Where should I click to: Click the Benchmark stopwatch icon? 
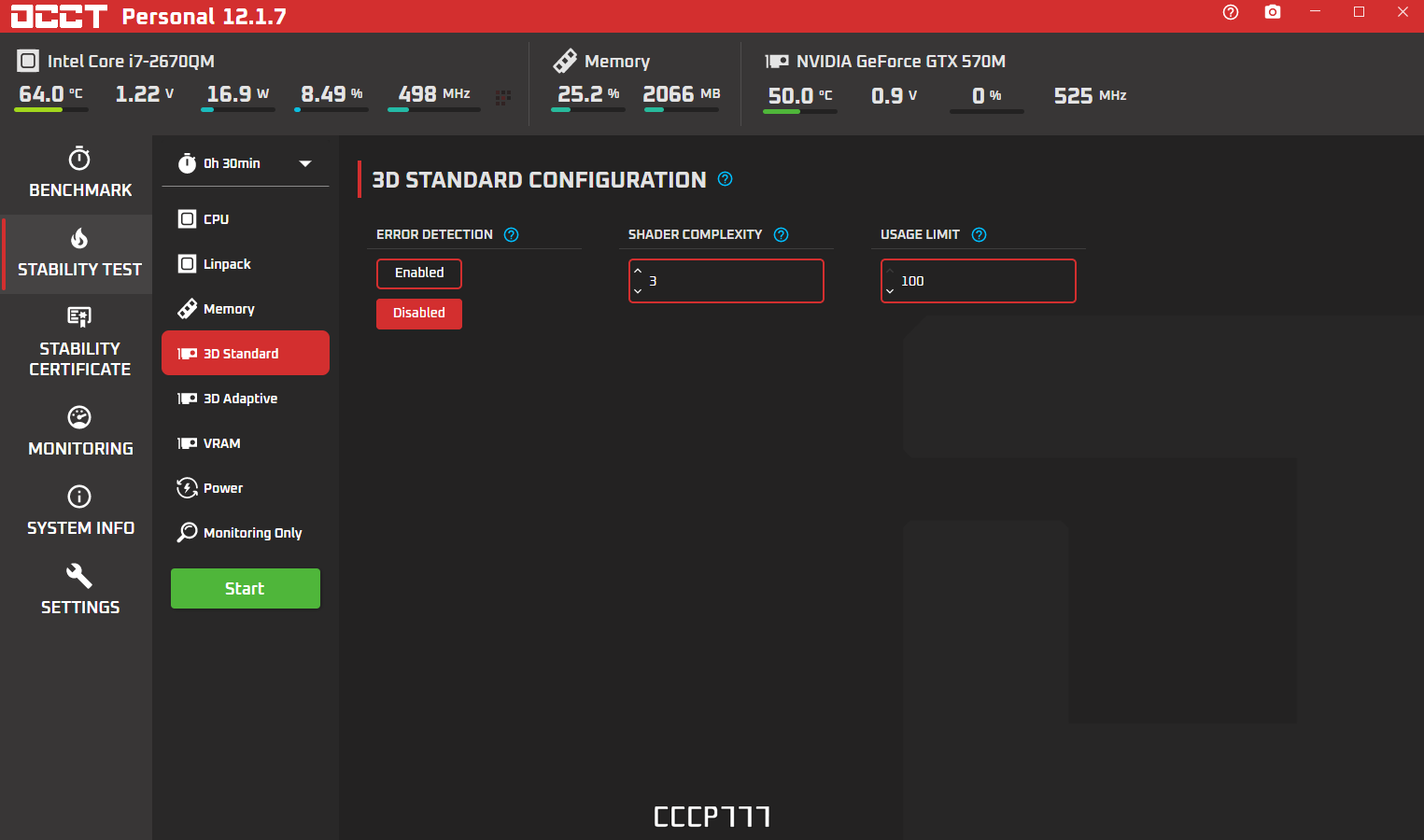79,158
